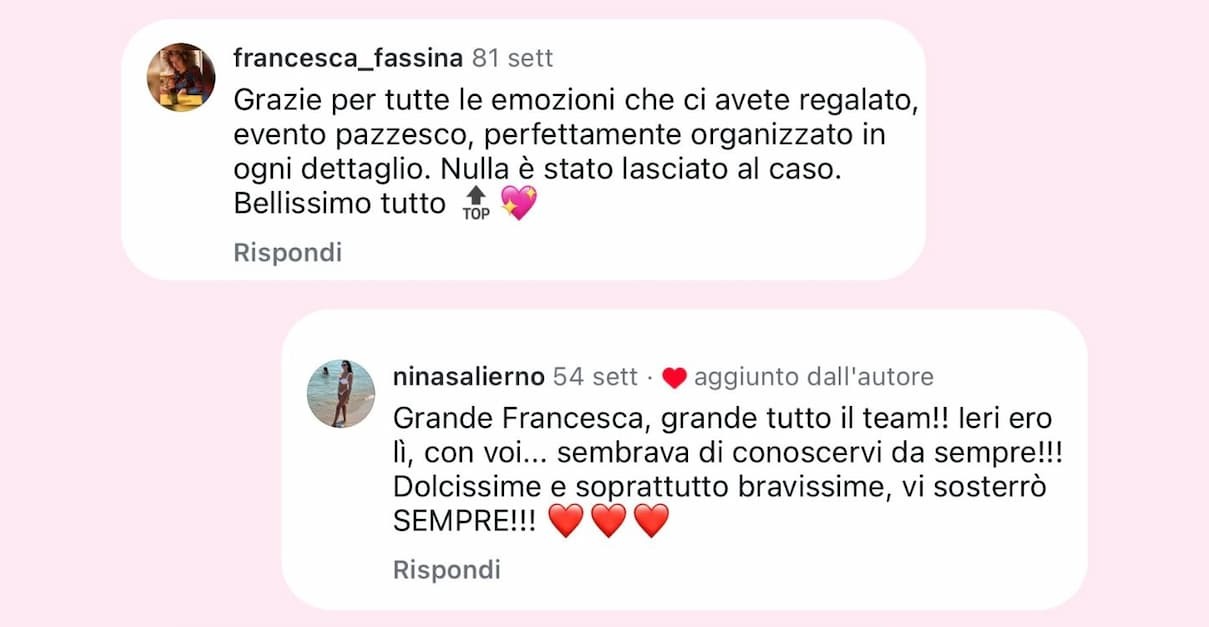Viewport: 1209px width, 627px height.
Task: Click the first red heart after SEMPRE!!!
Action: pos(566,520)
